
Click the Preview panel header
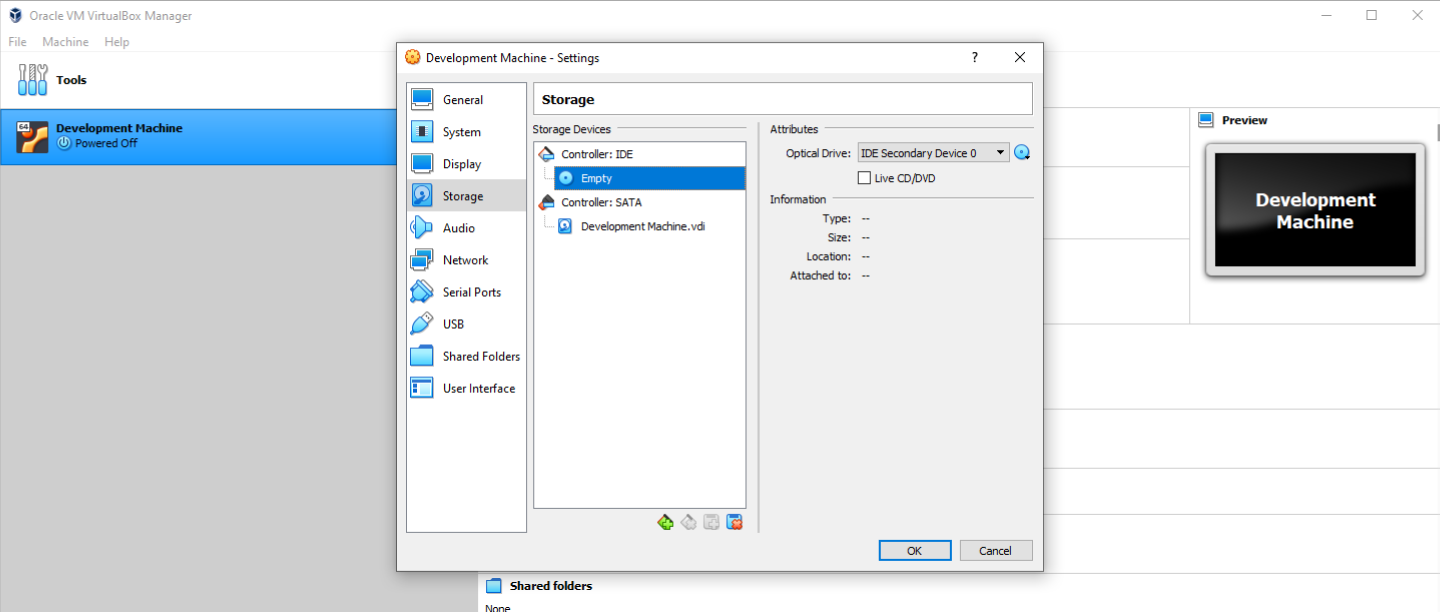coord(1244,120)
